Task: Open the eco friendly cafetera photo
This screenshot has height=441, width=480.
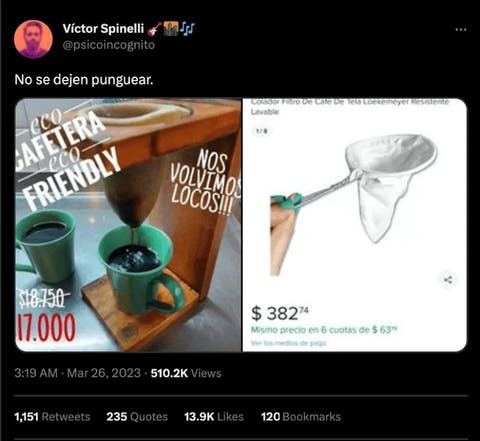Action: click(128, 225)
